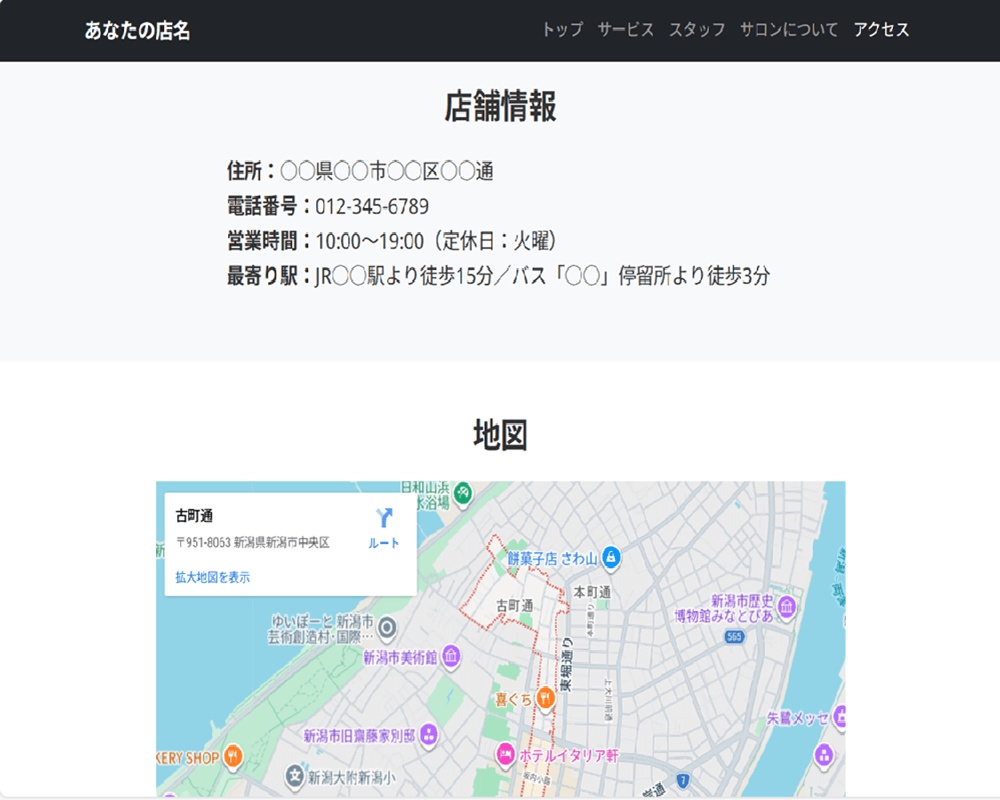
Task: Click the directions arrow icon above ルート
Action: (383, 516)
